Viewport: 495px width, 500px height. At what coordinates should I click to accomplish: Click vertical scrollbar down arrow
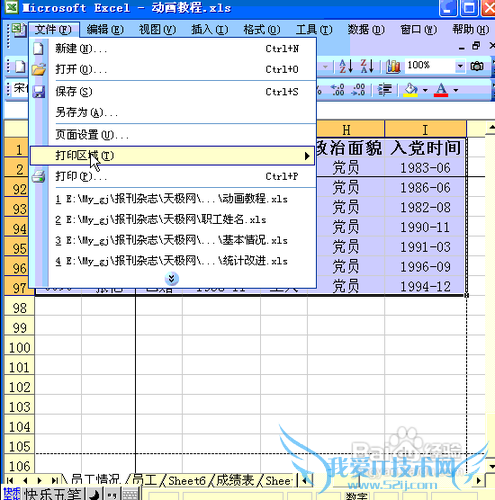pyautogui.click(x=491, y=466)
